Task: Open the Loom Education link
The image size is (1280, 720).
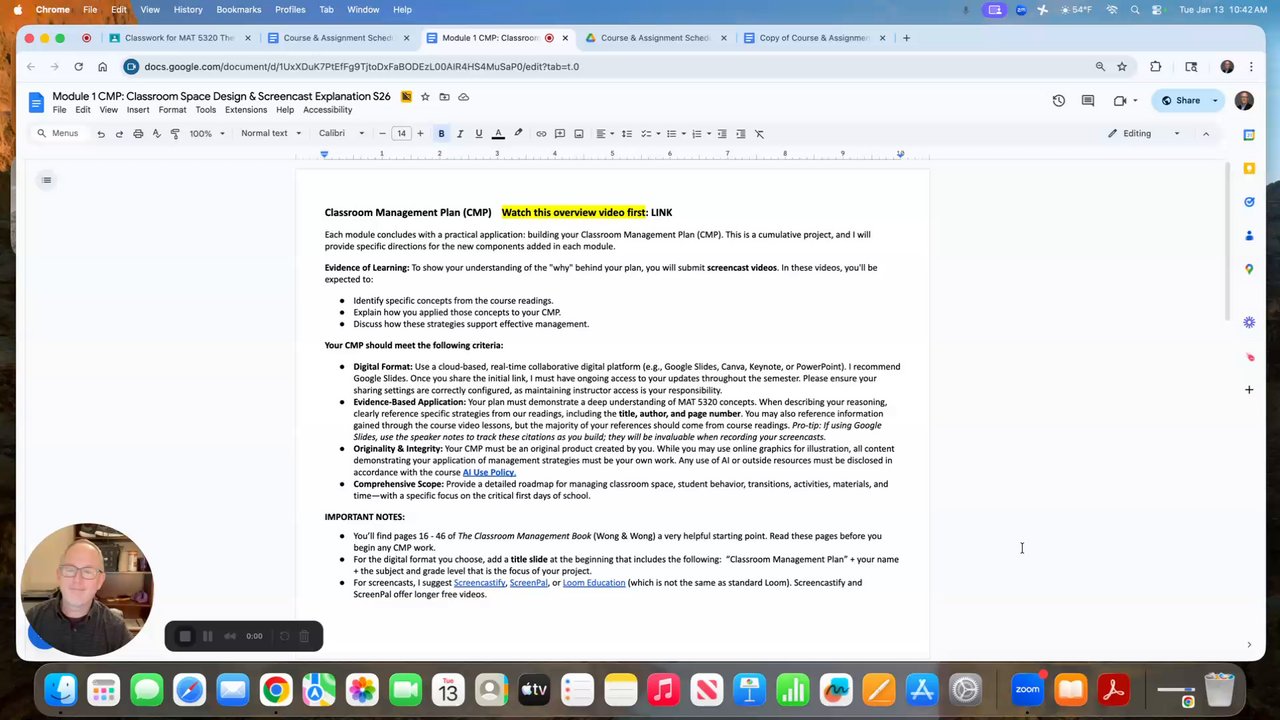Action: [x=594, y=583]
